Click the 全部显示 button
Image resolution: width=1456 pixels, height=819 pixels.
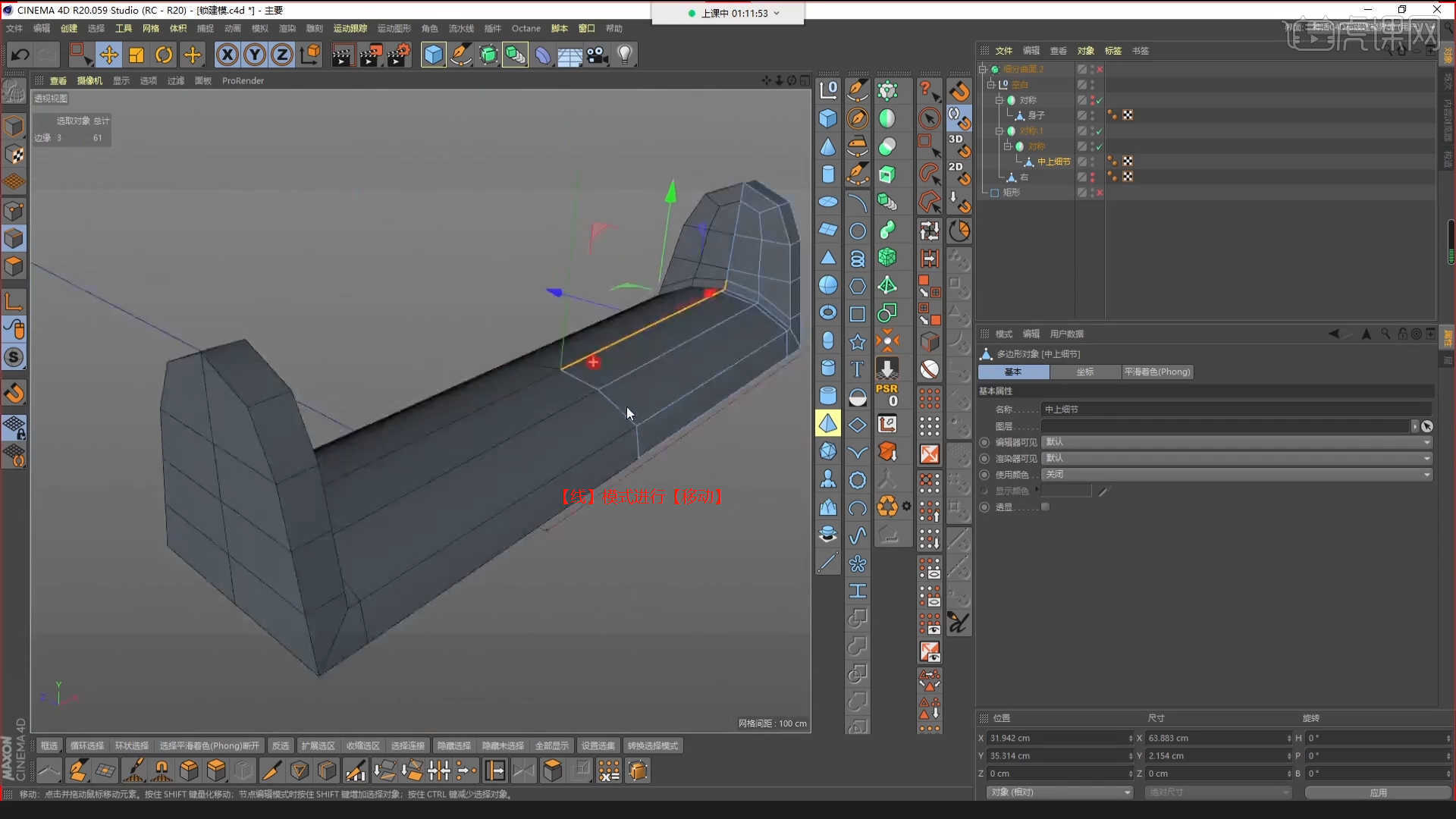551,745
